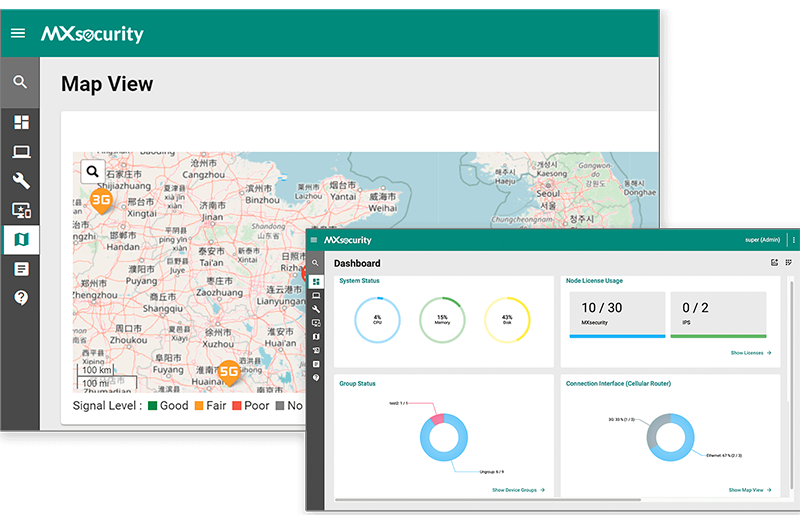This screenshot has width=800, height=524.
Task: Click the Ethernet 67% chart label
Action: pos(724,455)
